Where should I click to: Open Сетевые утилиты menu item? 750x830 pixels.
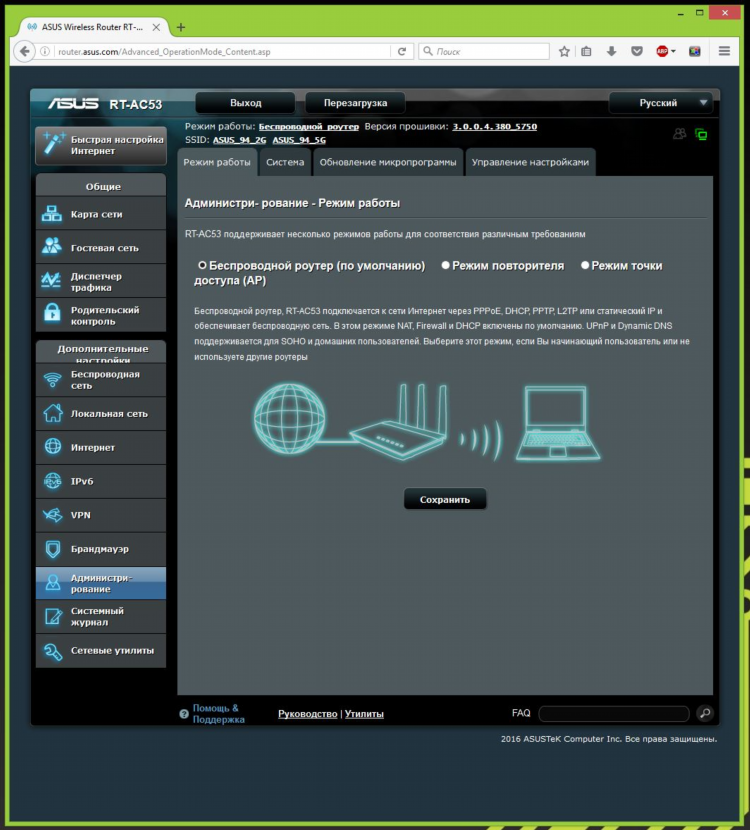101,651
